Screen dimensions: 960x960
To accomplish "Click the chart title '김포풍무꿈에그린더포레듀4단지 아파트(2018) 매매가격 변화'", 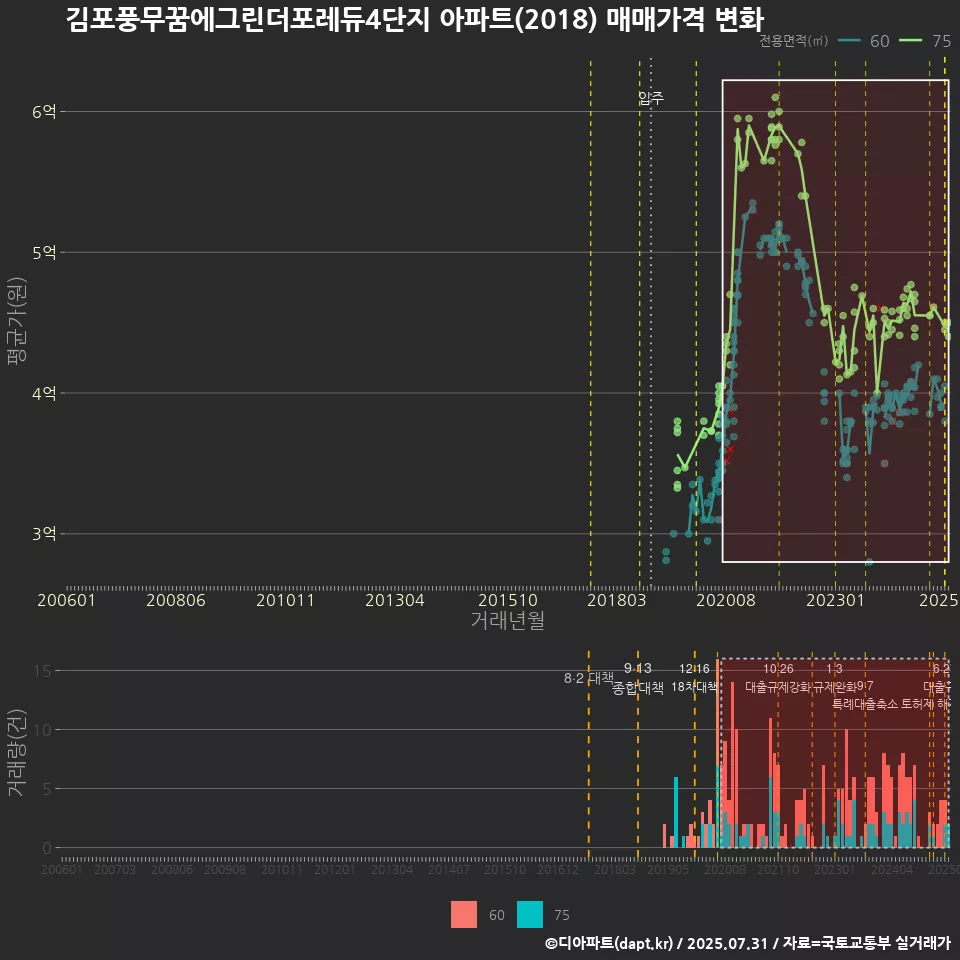I will point(414,20).
